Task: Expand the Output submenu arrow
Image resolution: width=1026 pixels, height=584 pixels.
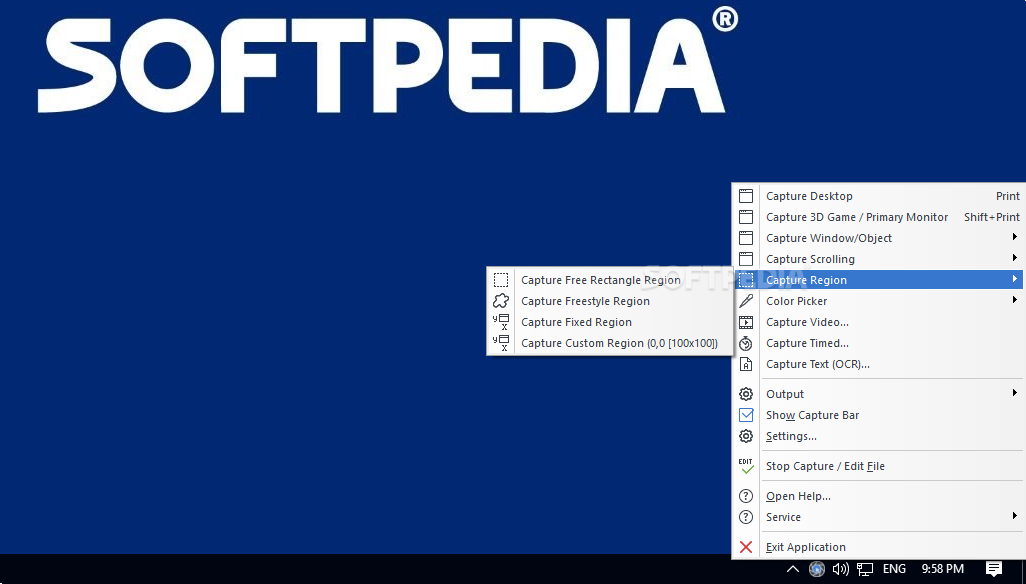Action: tap(1014, 393)
